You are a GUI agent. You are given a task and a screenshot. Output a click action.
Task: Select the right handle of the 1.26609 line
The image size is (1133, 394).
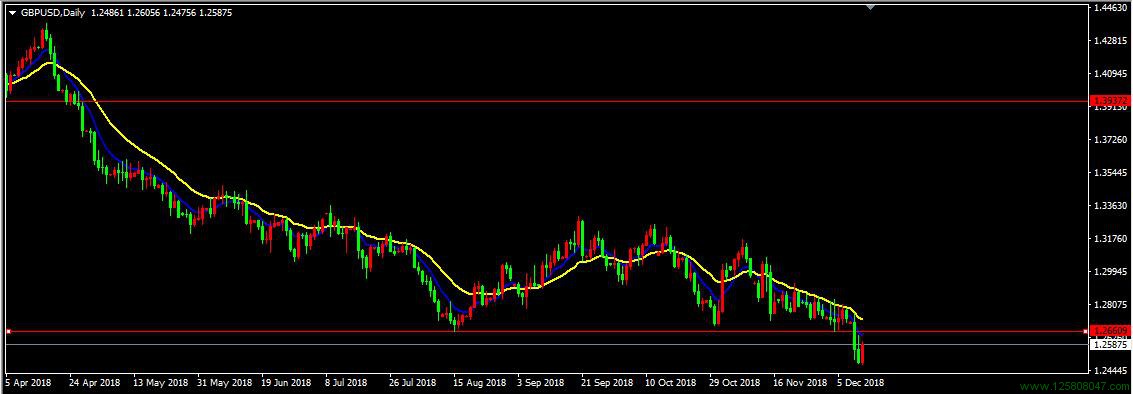pyautogui.click(x=1086, y=331)
